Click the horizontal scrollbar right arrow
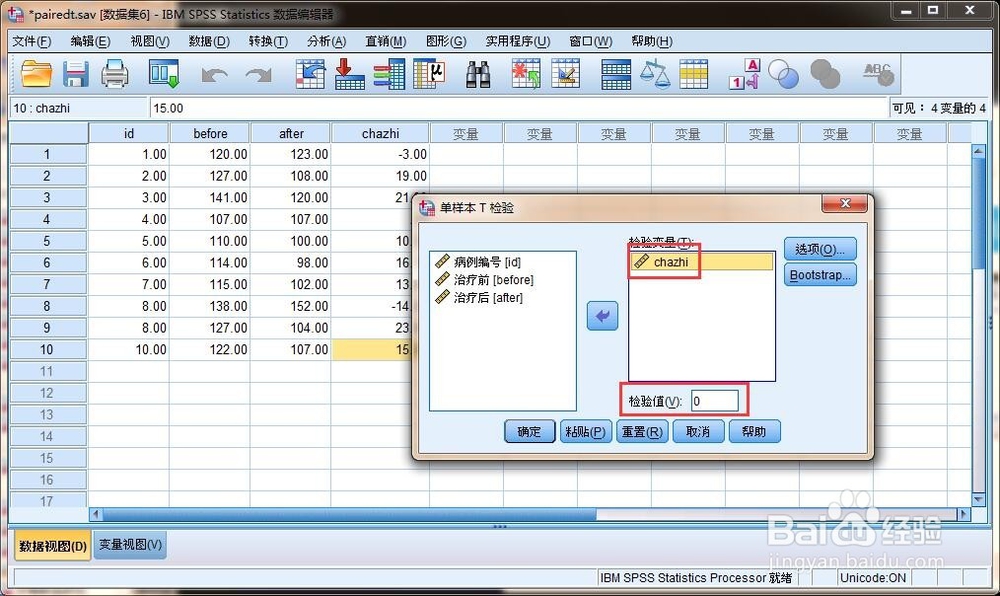This screenshot has width=1000, height=596. (963, 514)
